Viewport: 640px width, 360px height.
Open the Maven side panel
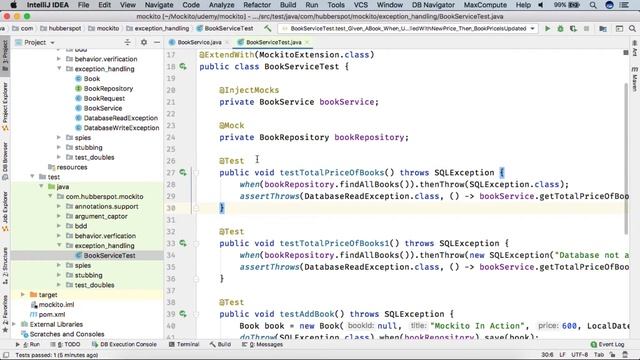click(x=635, y=79)
